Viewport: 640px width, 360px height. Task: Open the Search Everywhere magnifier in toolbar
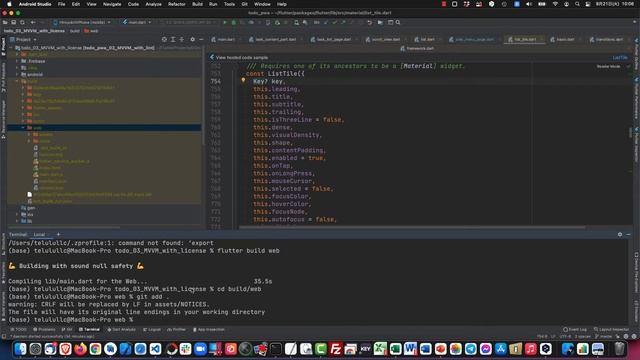coord(398,22)
